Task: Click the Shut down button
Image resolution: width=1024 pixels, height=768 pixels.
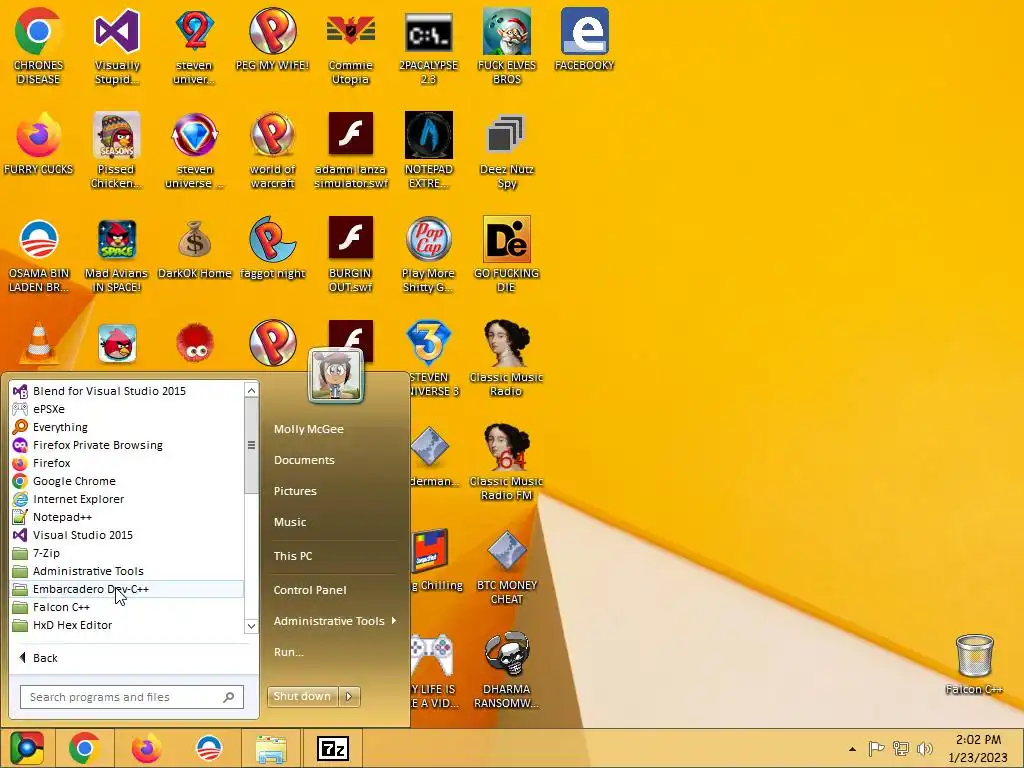Action: pos(303,696)
